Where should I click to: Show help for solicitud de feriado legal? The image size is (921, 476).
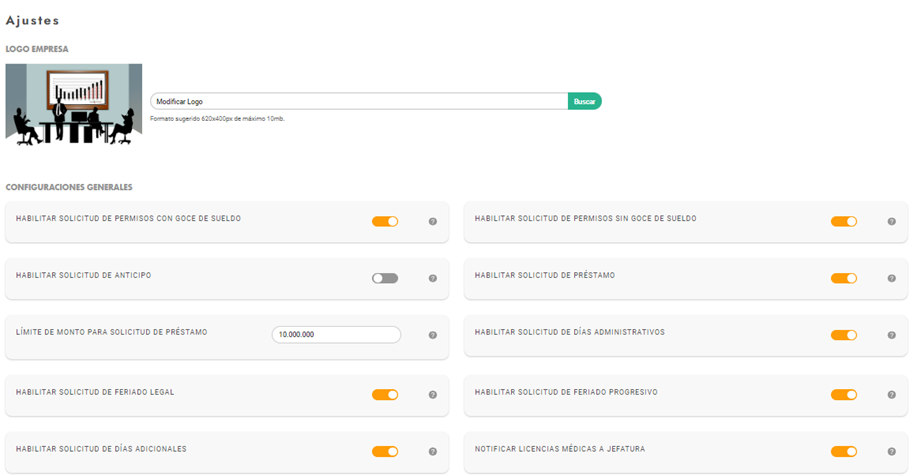433,394
